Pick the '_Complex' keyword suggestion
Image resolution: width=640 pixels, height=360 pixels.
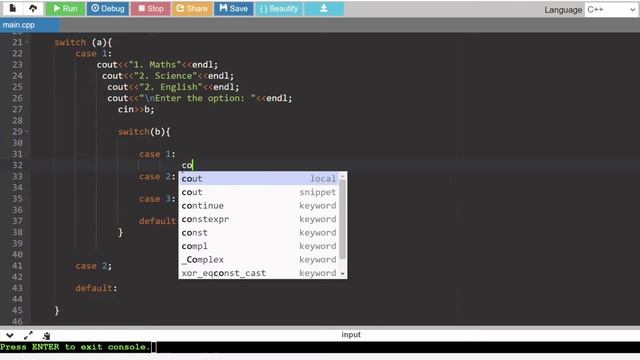click(259, 259)
